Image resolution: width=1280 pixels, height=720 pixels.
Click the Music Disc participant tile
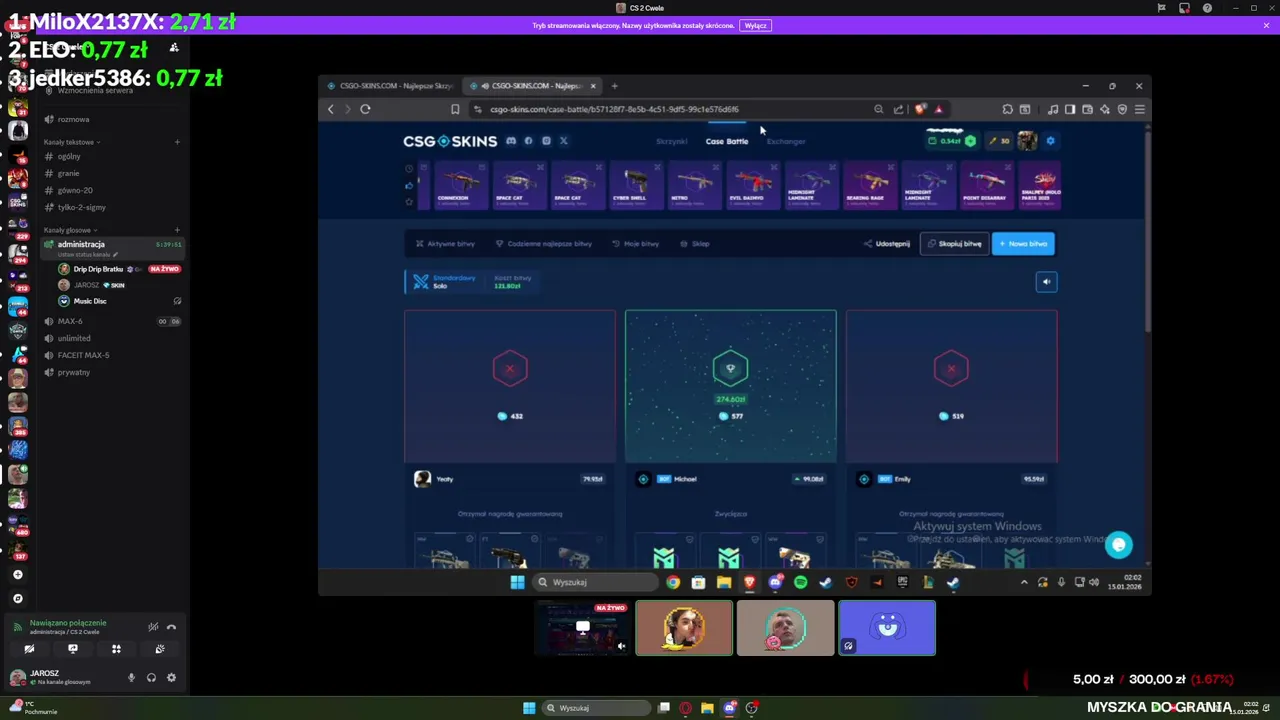887,628
